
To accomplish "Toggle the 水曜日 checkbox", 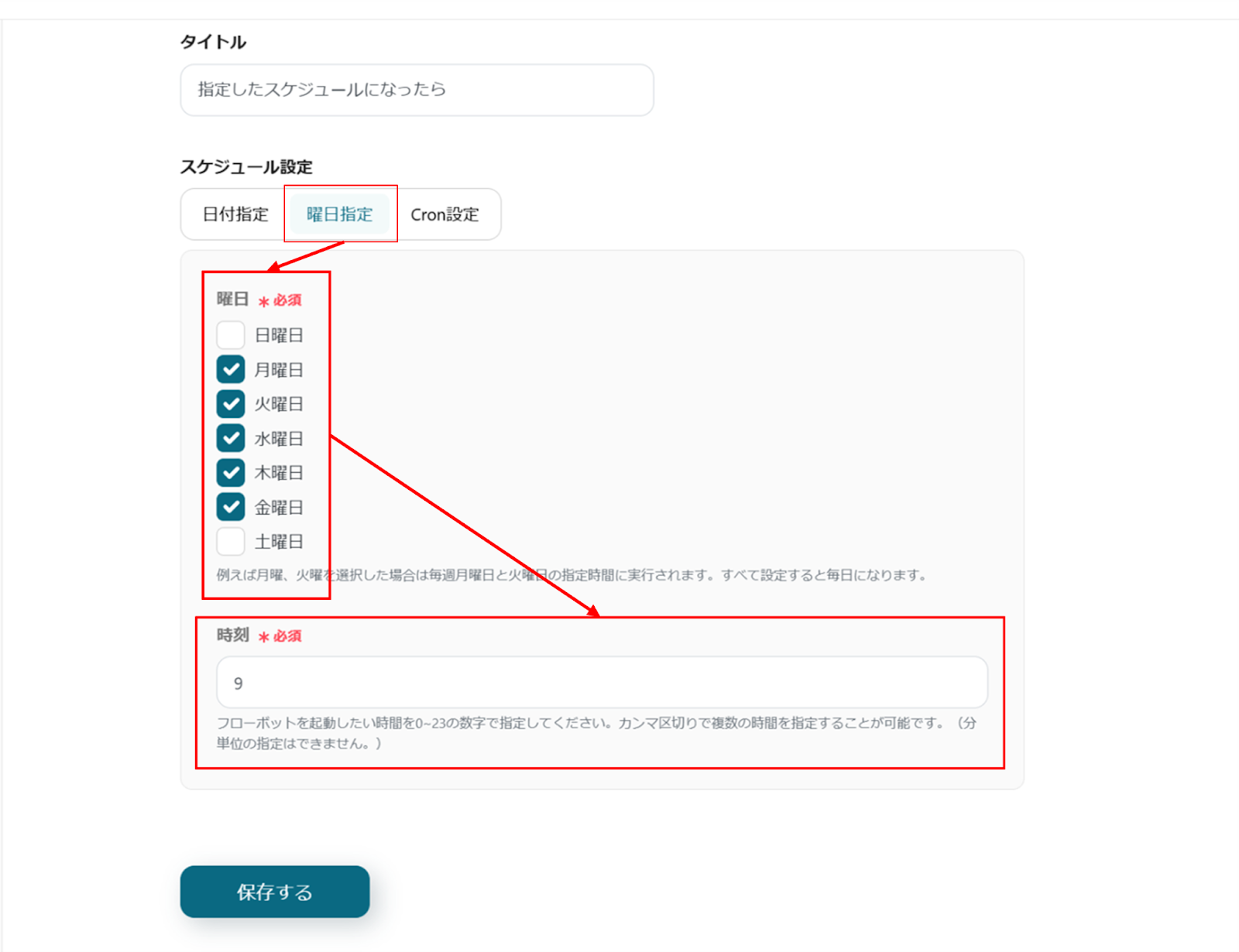I will pos(231,438).
